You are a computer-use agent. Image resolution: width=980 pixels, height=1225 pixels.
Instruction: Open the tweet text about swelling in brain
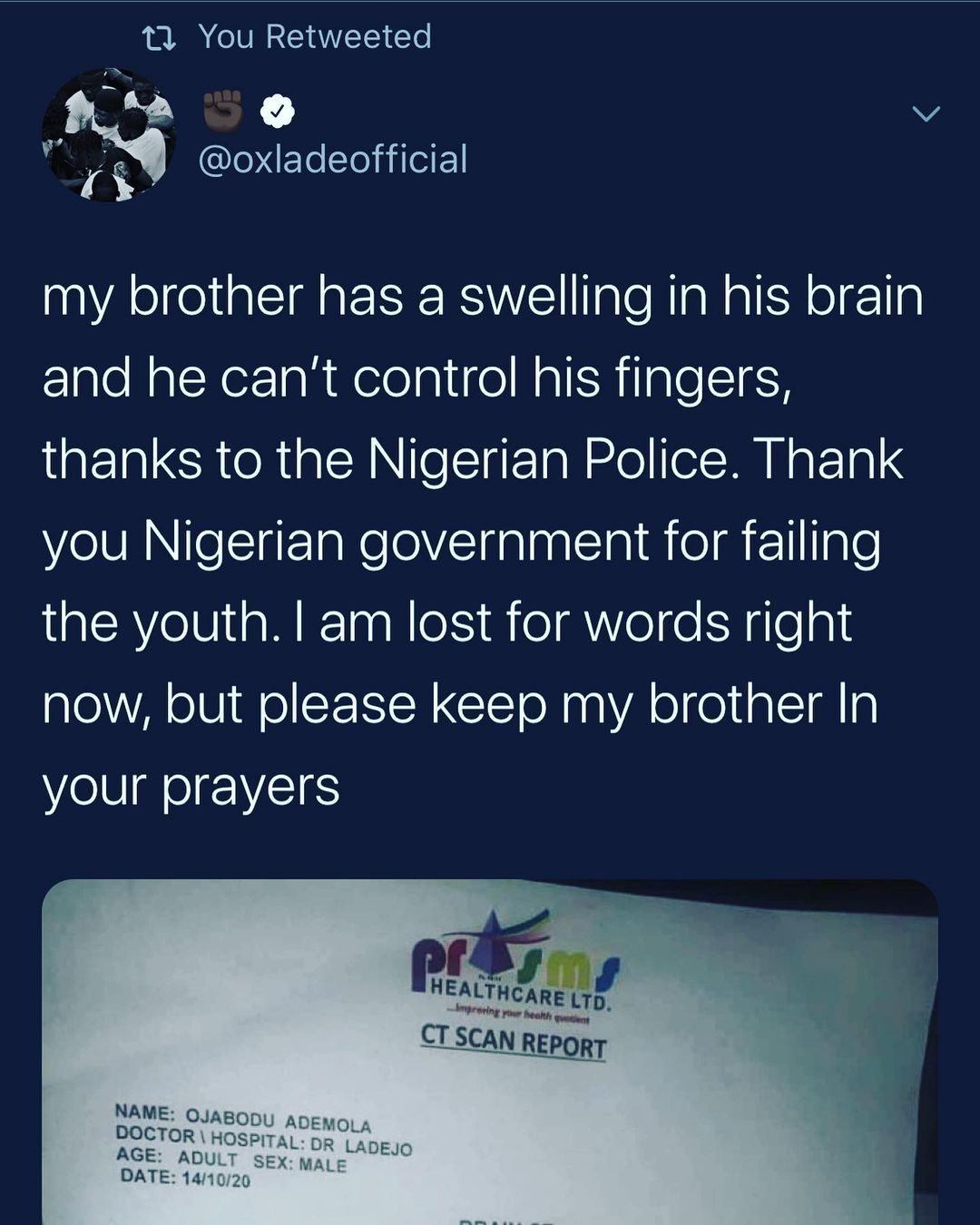(x=482, y=541)
